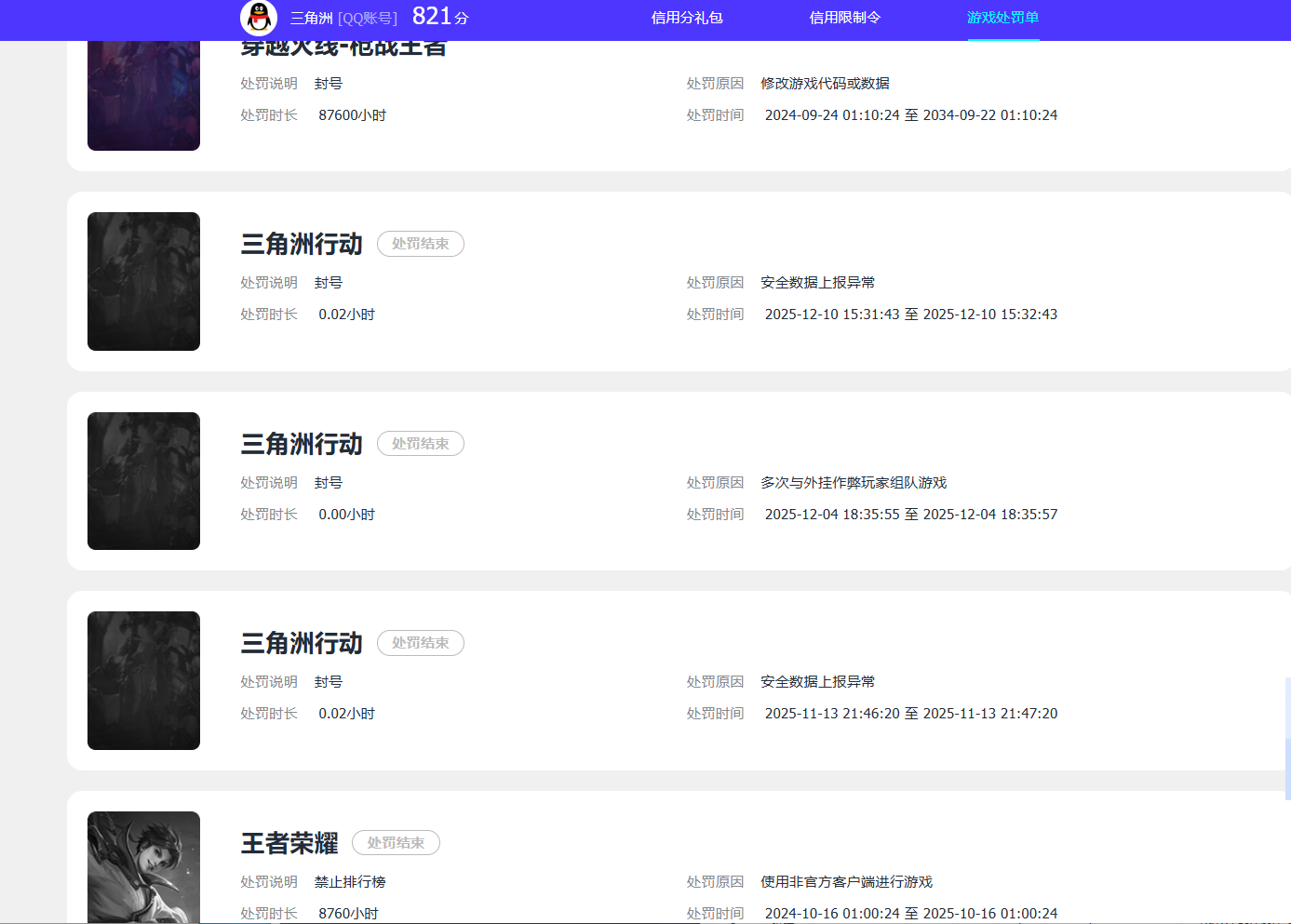This screenshot has height=924, width=1291.
Task: Click the 处罚结束 badge on 王者荣耀 record
Action: [395, 842]
